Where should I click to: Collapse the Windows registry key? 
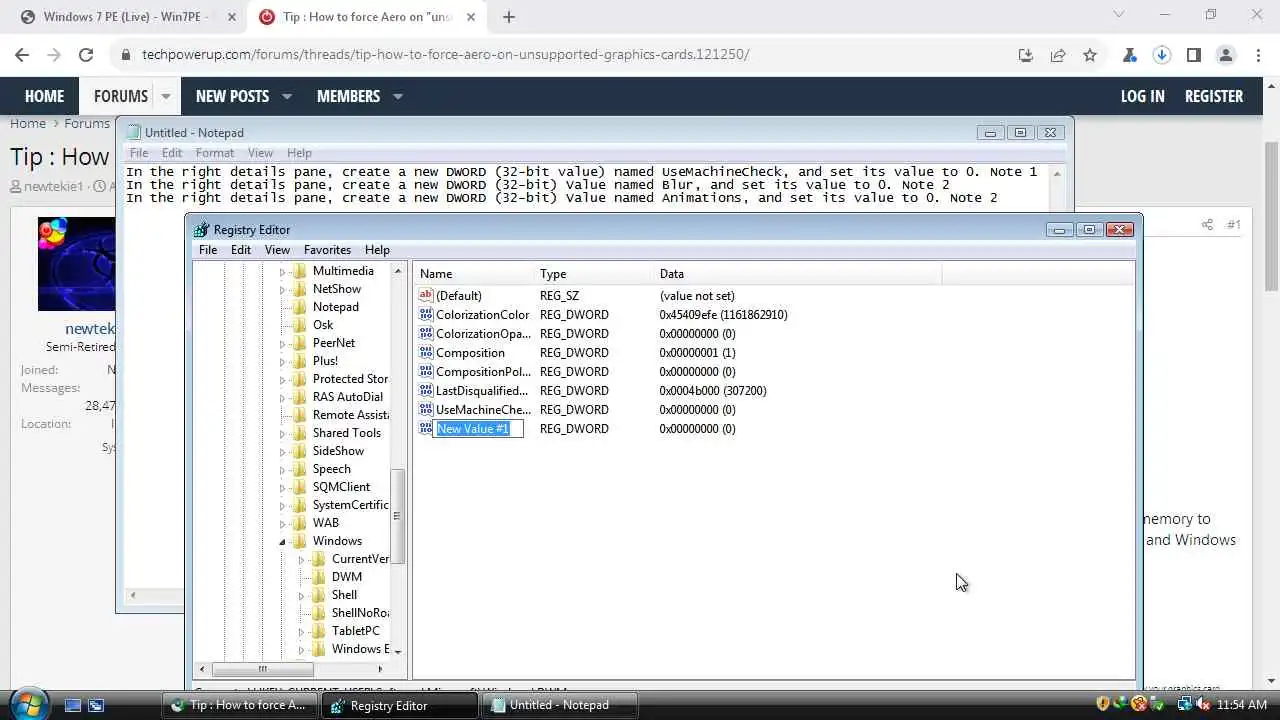coord(283,541)
